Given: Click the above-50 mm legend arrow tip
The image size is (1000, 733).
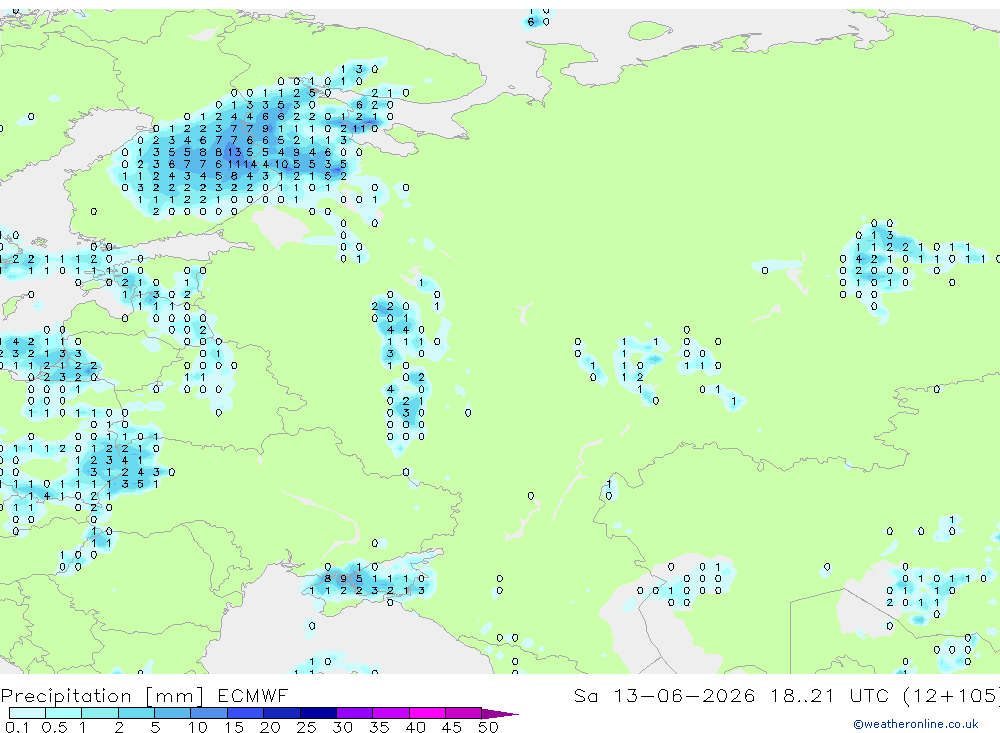Looking at the screenshot, I should tap(500, 714).
